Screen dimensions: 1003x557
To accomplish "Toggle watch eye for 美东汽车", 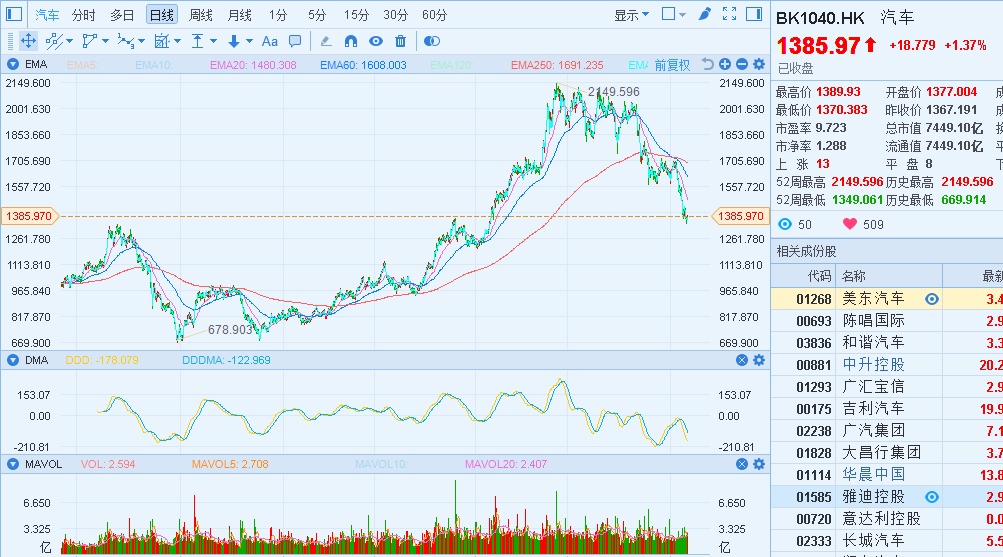I will tap(932, 299).
